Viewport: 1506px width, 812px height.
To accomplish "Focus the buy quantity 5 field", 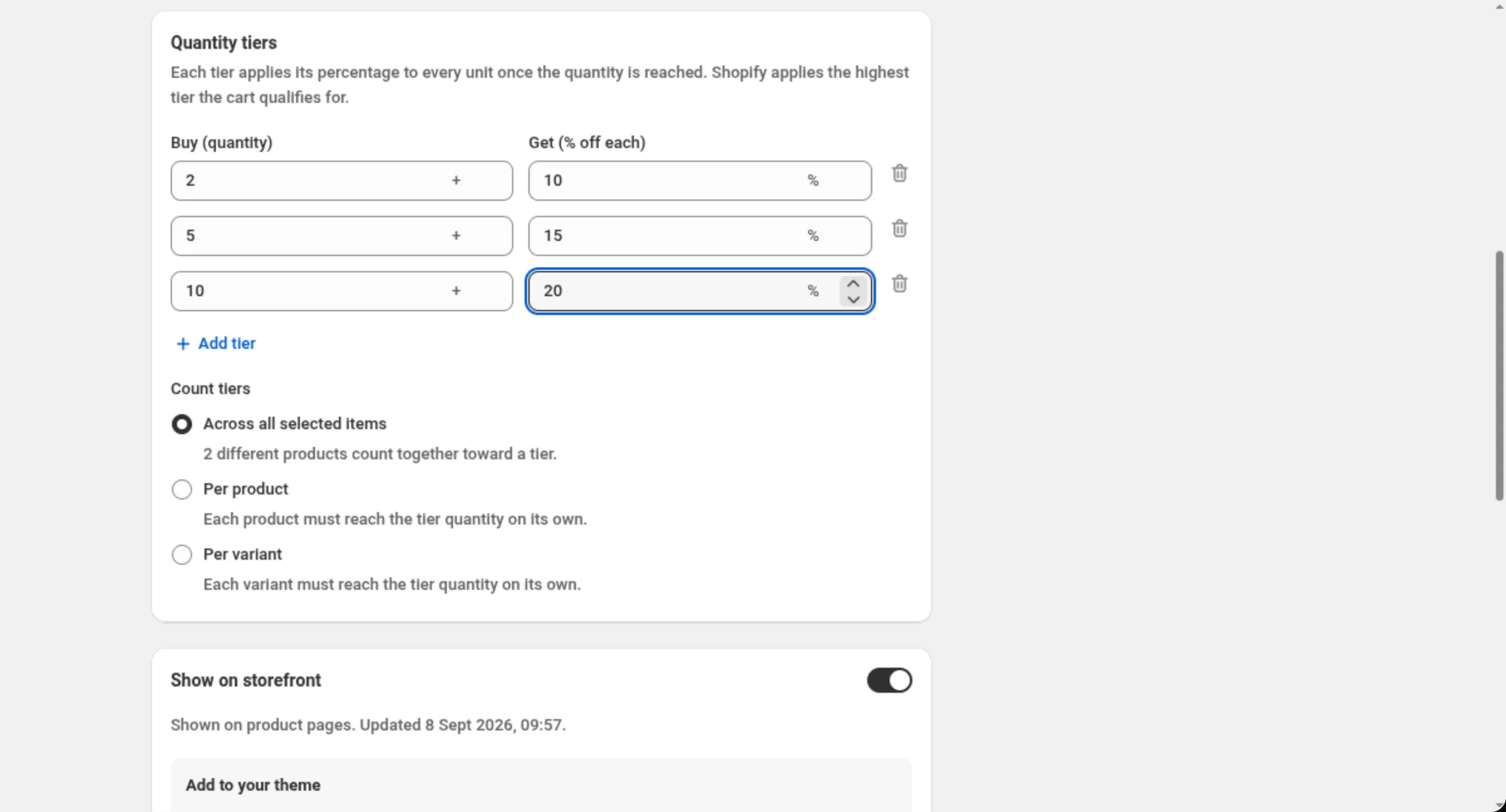I will (x=341, y=236).
